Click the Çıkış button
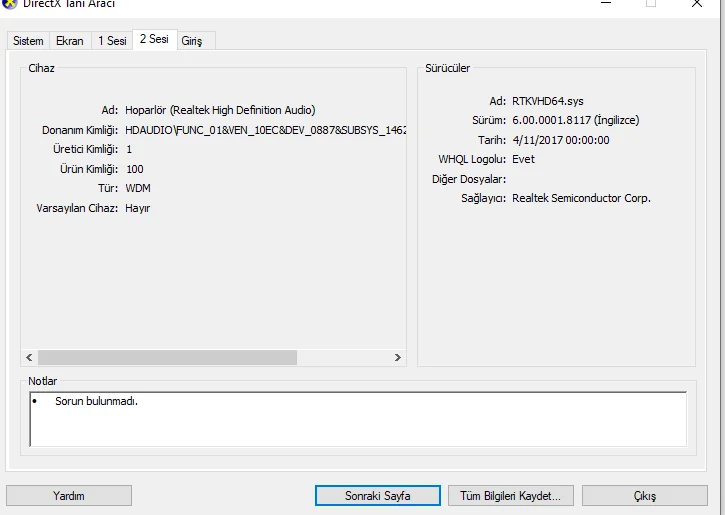 tap(645, 496)
